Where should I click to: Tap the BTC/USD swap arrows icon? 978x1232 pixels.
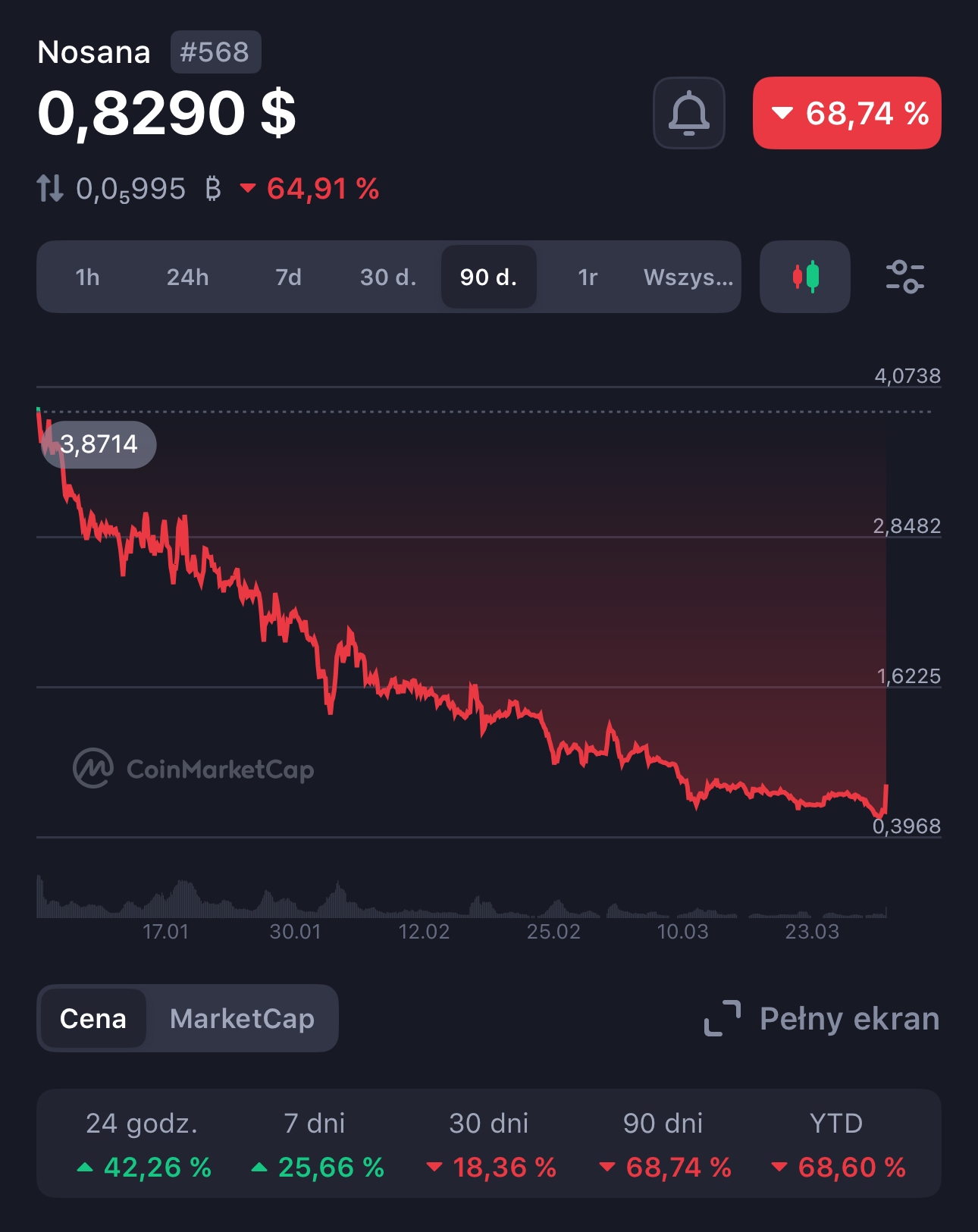(50, 188)
